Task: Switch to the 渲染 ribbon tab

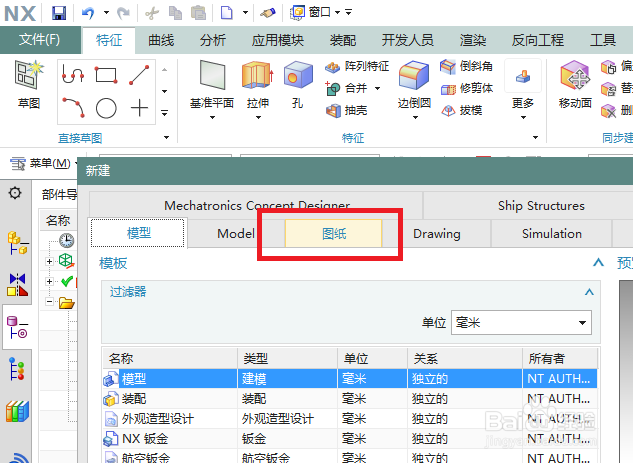Action: coord(473,40)
